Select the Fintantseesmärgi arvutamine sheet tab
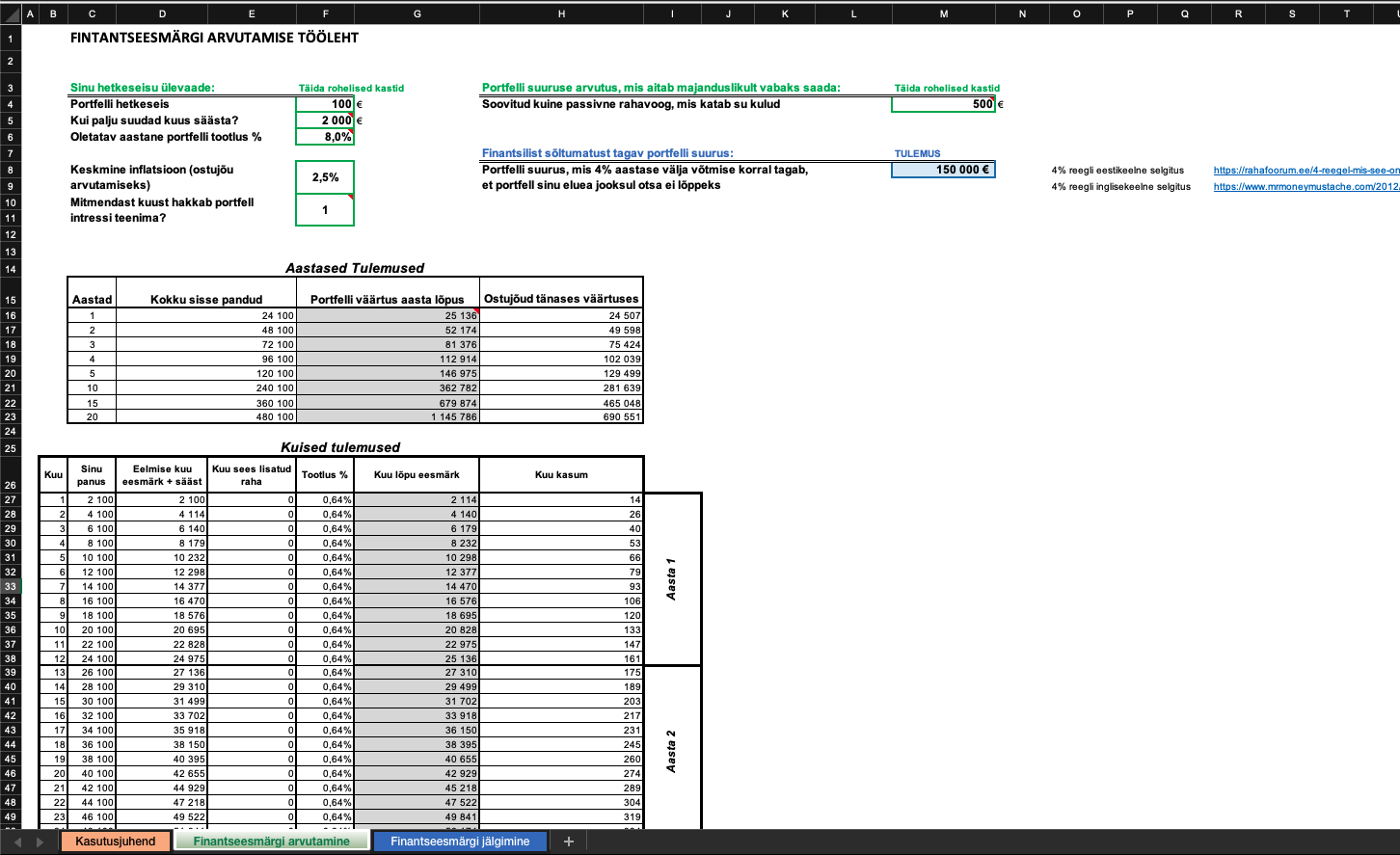Image resolution: width=1400 pixels, height=855 pixels. tap(271, 842)
